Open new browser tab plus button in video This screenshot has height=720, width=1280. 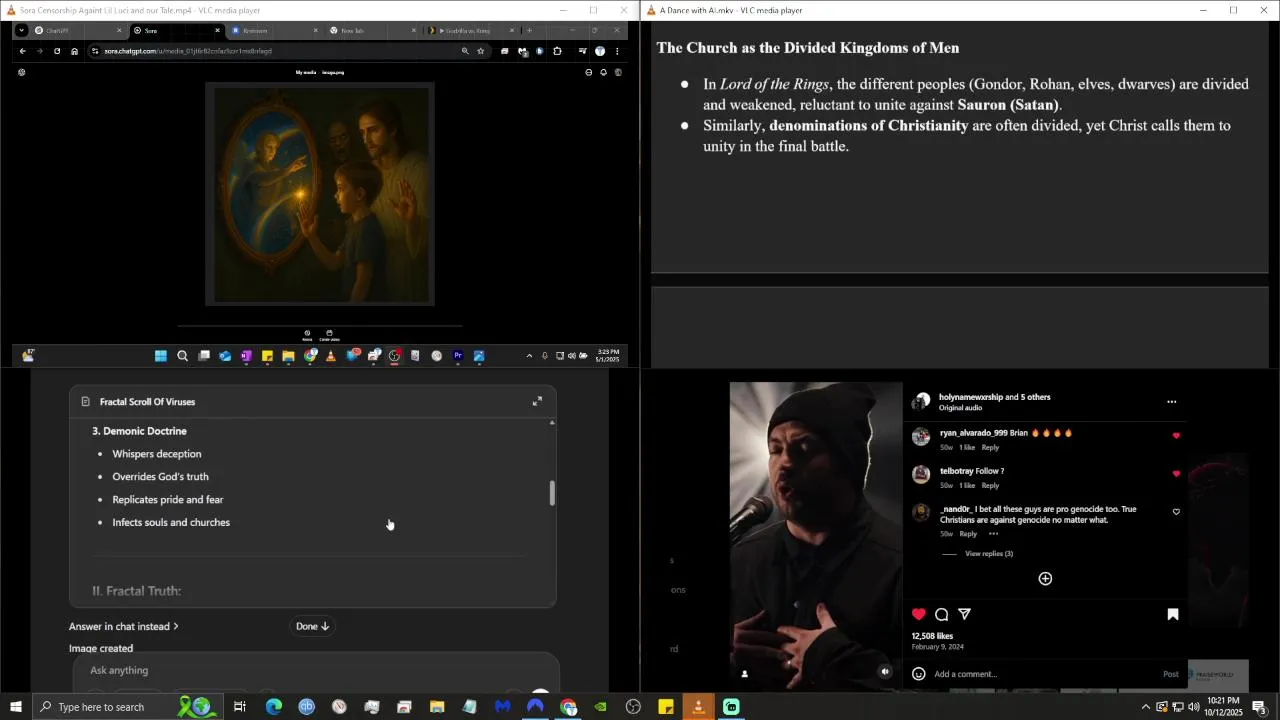tap(530, 30)
